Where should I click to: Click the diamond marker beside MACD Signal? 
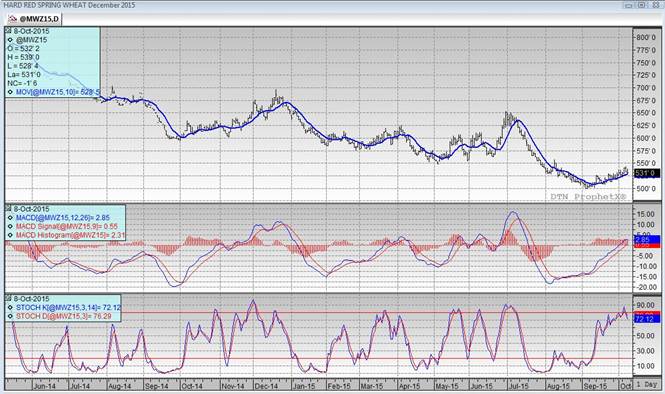coord(10,226)
